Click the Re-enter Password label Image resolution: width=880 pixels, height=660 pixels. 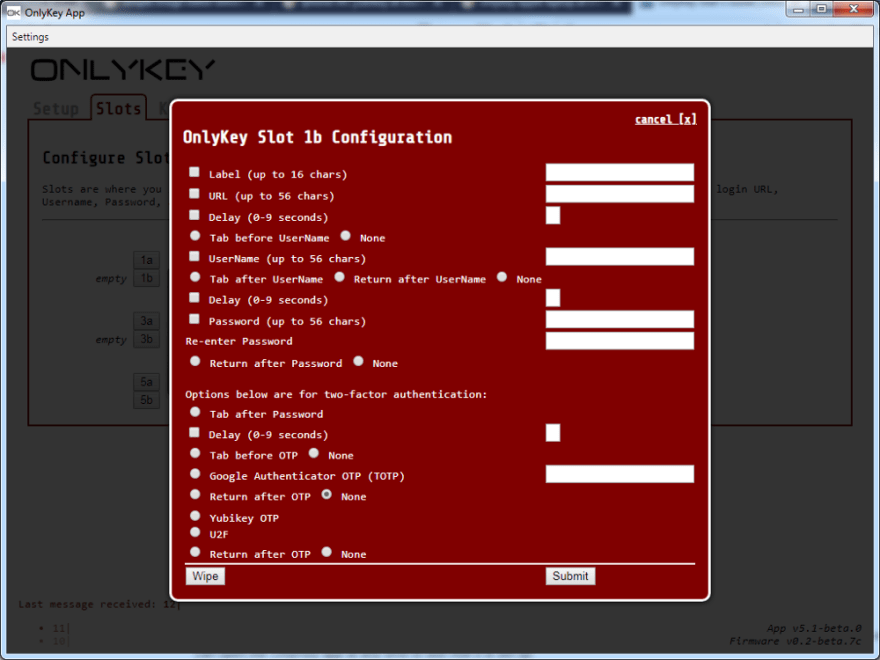pos(239,341)
